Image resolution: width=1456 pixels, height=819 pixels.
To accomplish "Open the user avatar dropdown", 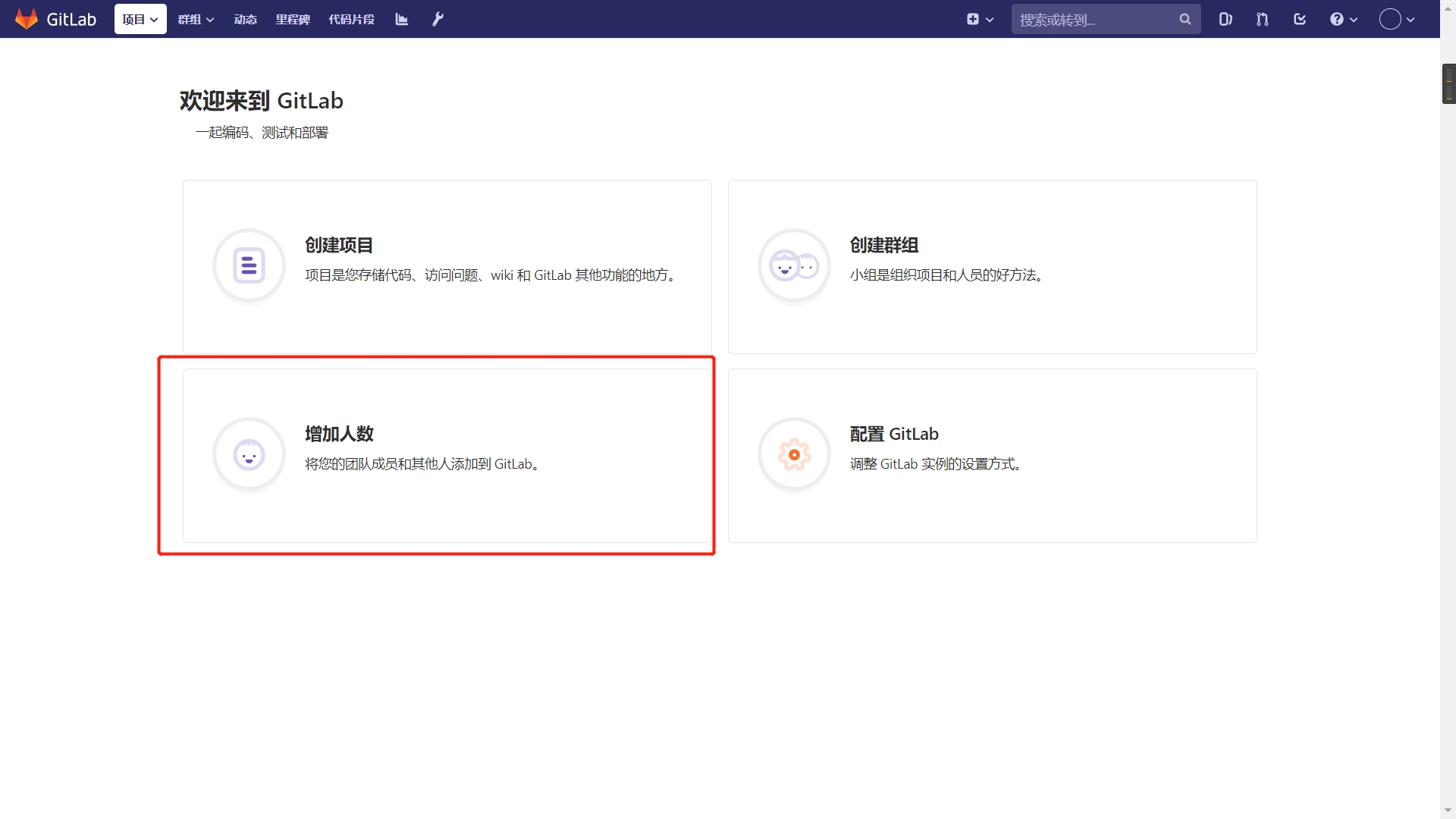I will [x=1396, y=20].
